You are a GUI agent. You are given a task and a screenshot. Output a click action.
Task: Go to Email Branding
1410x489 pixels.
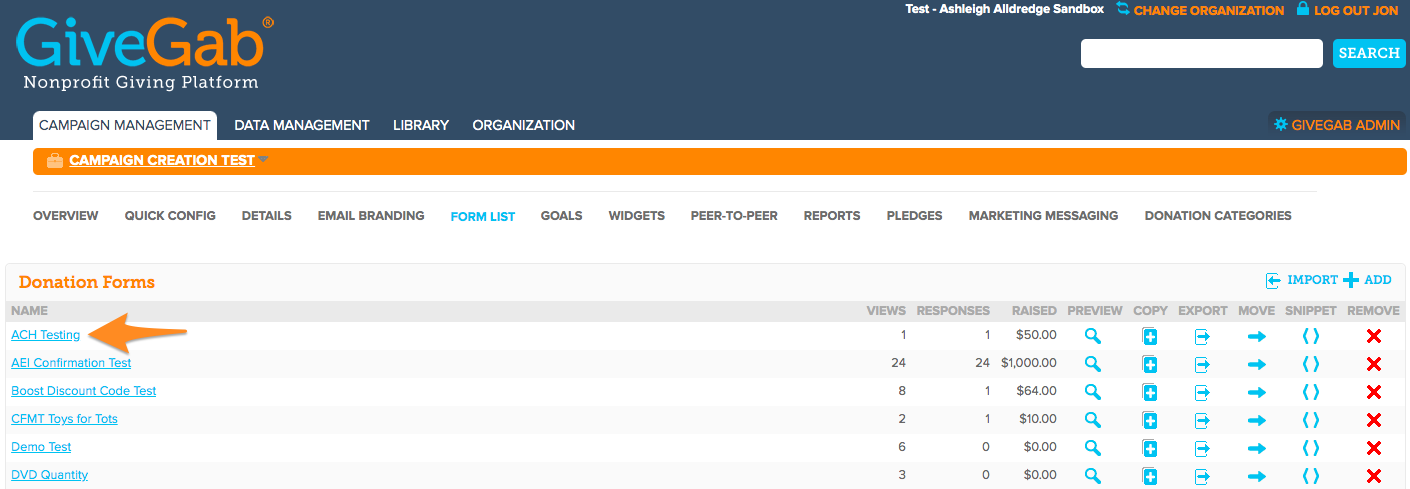point(371,216)
